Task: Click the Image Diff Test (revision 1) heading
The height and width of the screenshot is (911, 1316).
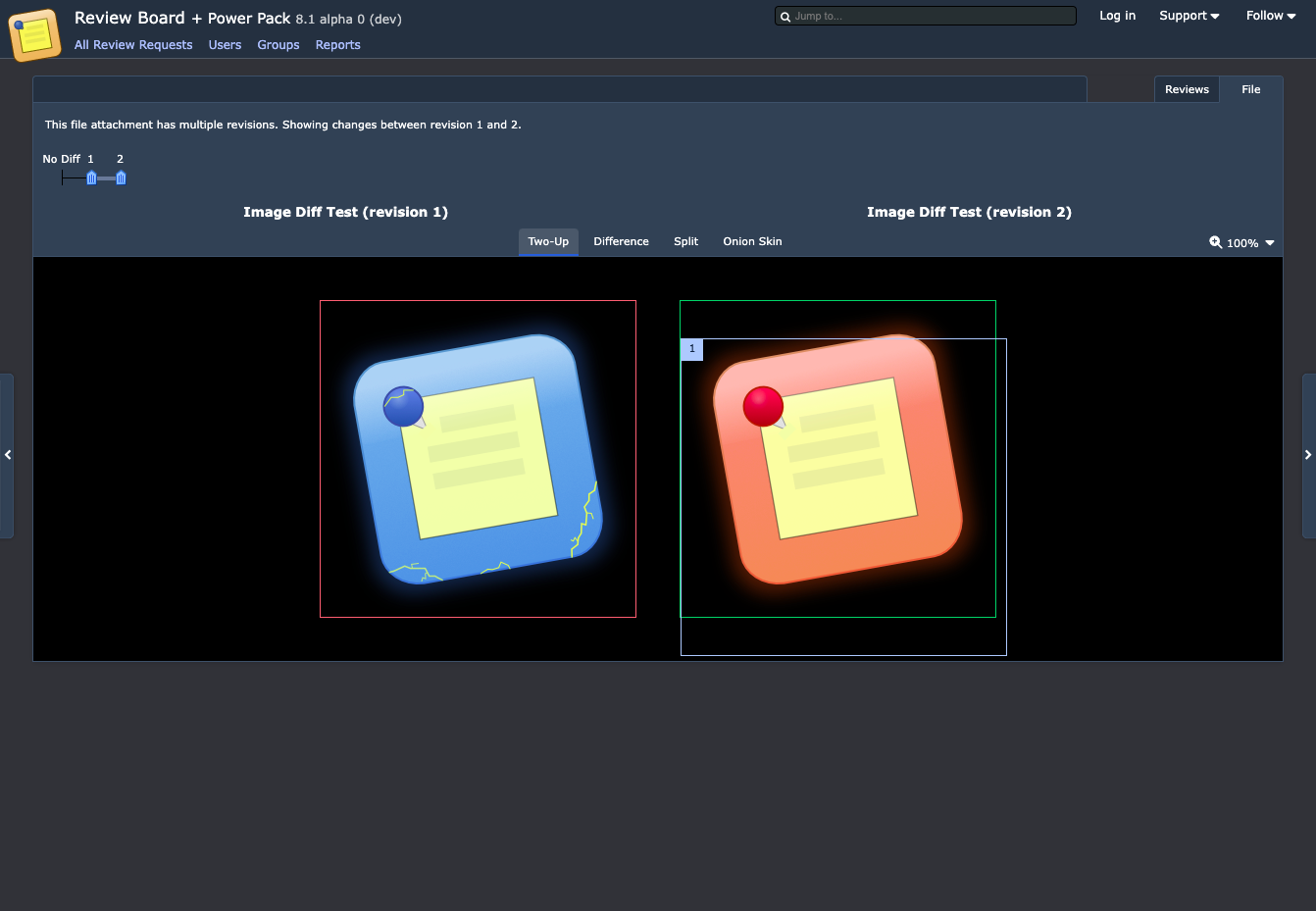Action: point(345,212)
